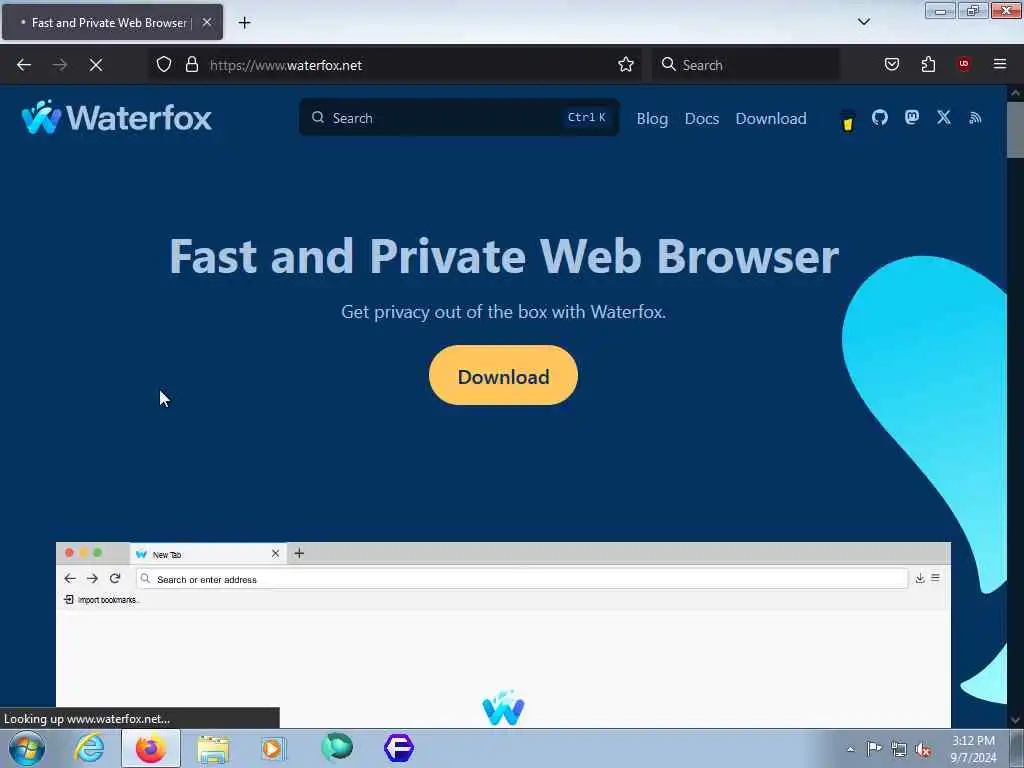This screenshot has width=1024, height=768.
Task: Click the forward navigation arrow
Action: (x=60, y=65)
